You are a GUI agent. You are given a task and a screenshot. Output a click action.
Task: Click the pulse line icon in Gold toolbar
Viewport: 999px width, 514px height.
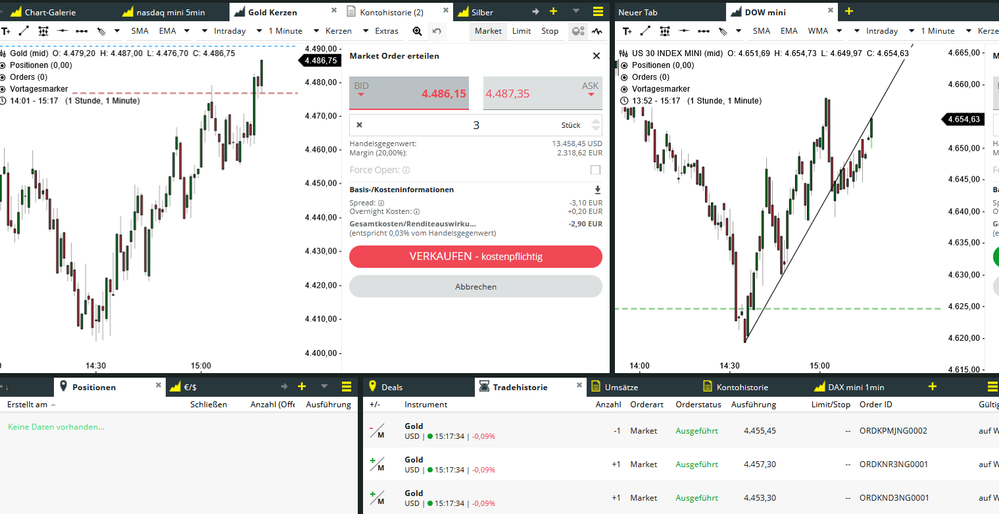click(x=597, y=31)
